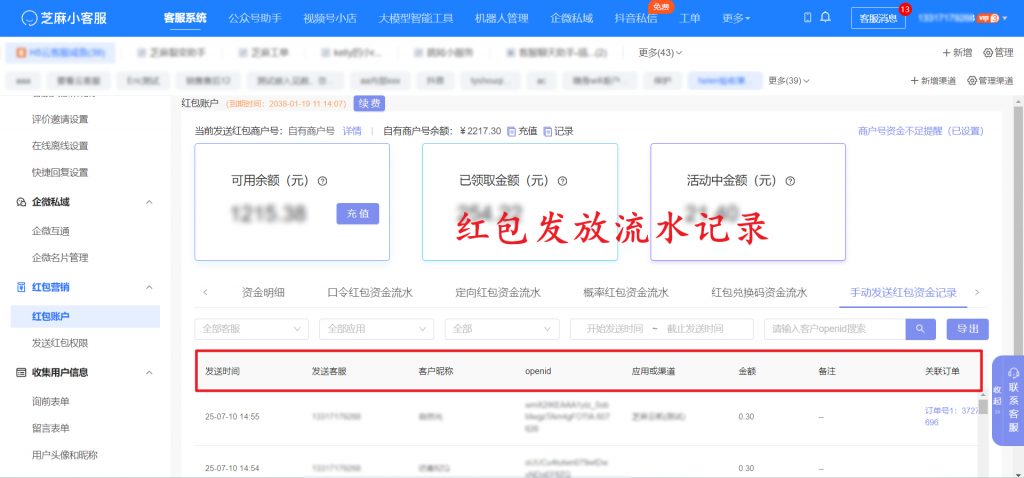Click the 企微私域 sidebar icon

[21, 202]
